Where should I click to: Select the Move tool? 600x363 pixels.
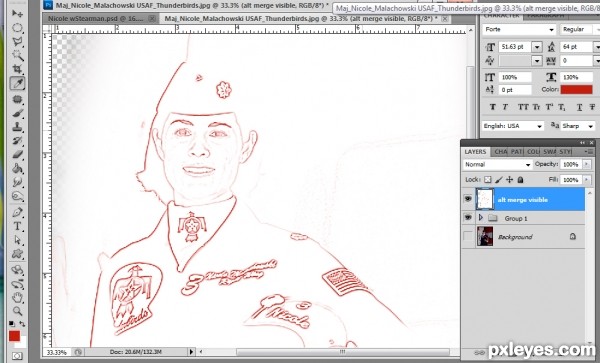(x=17, y=13)
